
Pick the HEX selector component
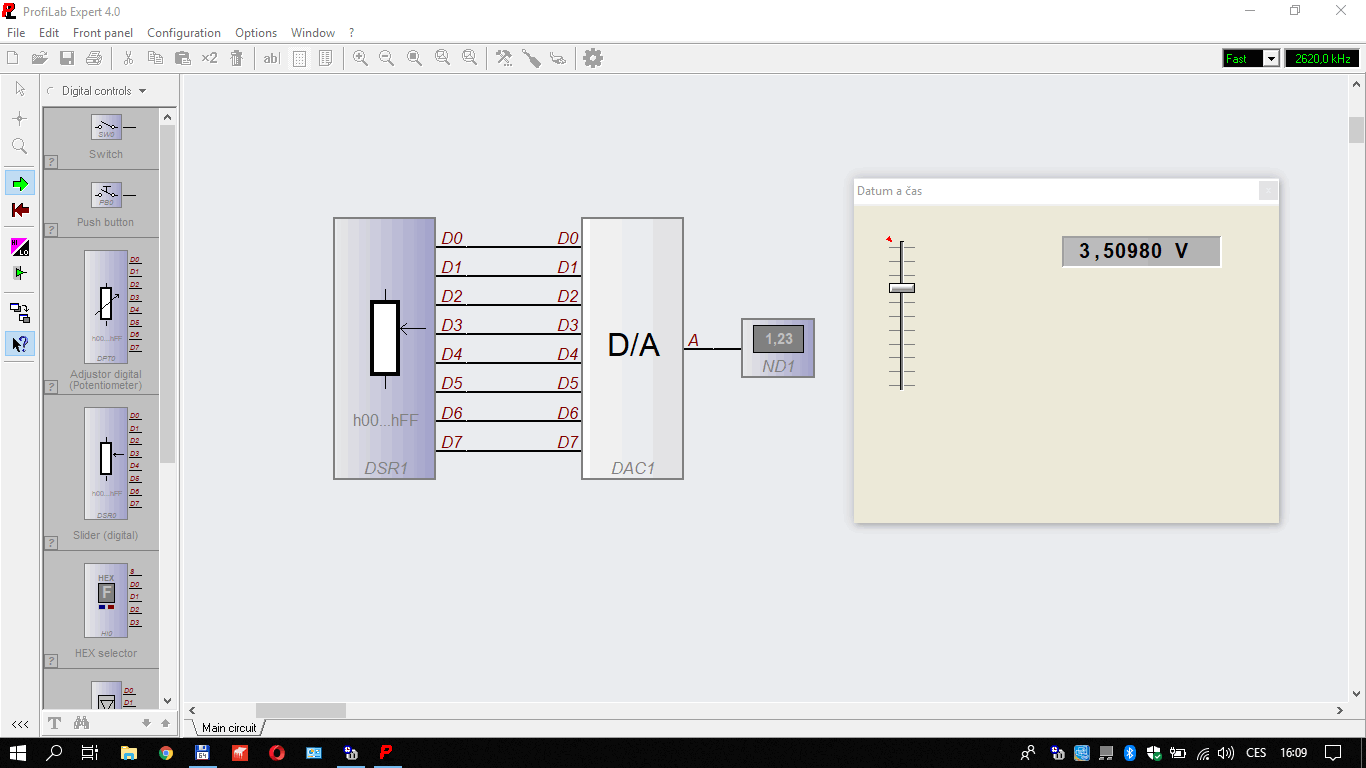[x=106, y=599]
